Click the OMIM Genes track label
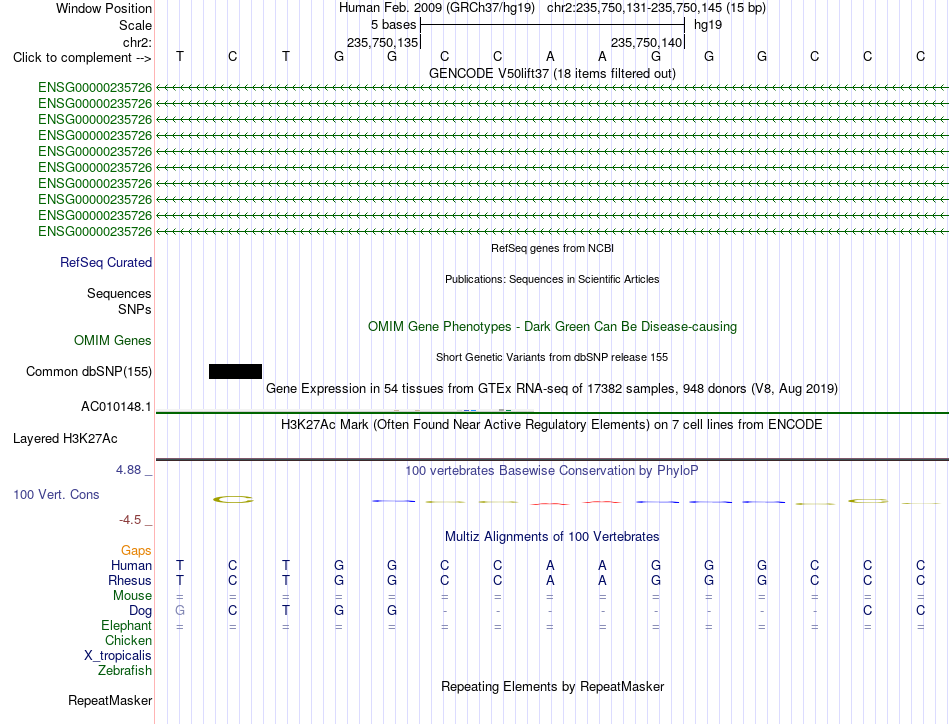 113,340
